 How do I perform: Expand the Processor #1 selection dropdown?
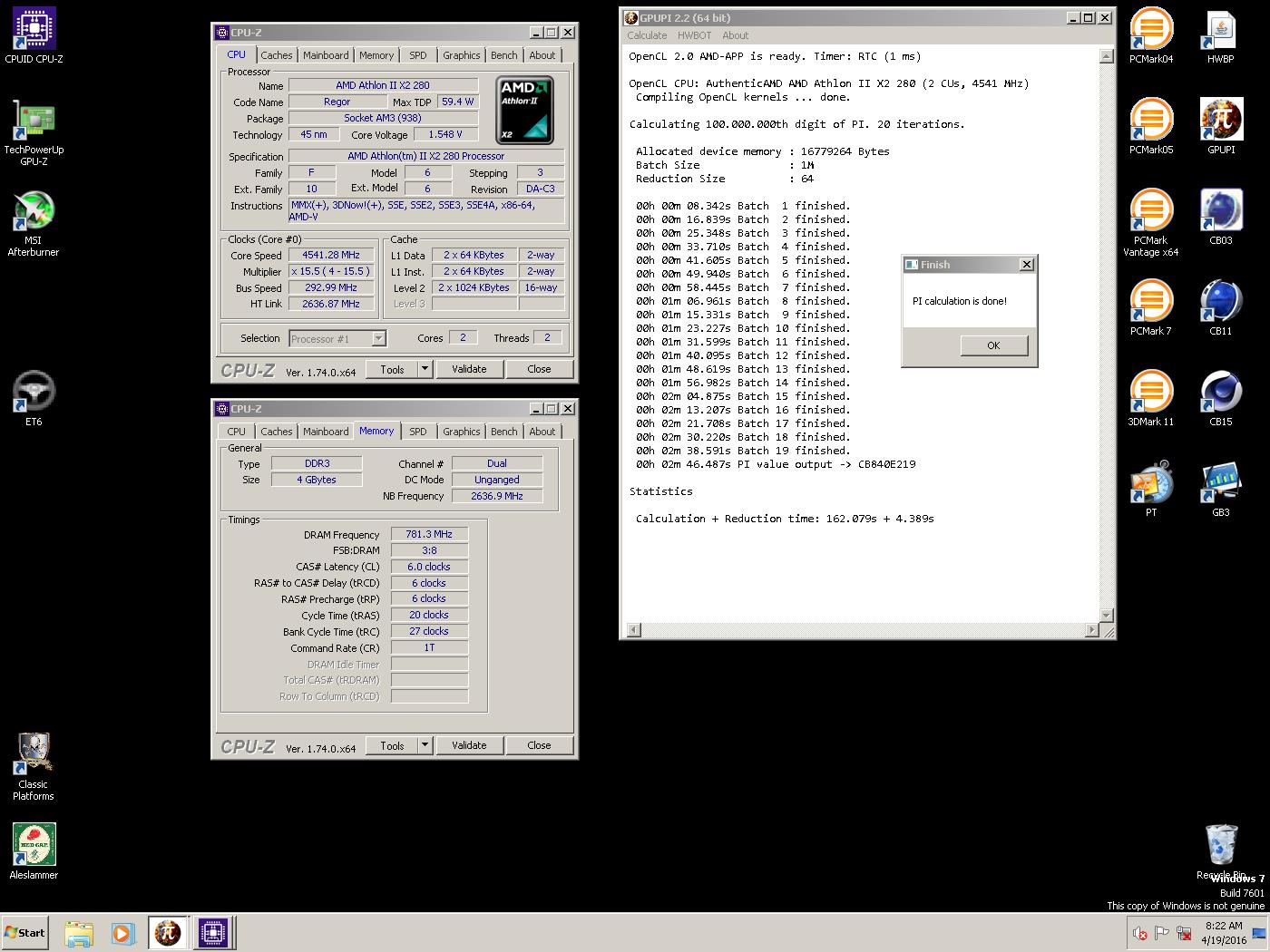[x=378, y=338]
